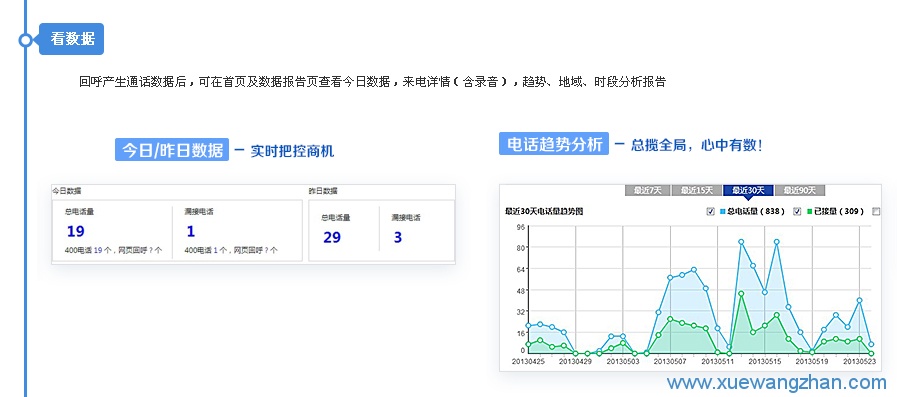Click the 20130425 x-axis date label
This screenshot has height=397, width=897.
[x=528, y=362]
